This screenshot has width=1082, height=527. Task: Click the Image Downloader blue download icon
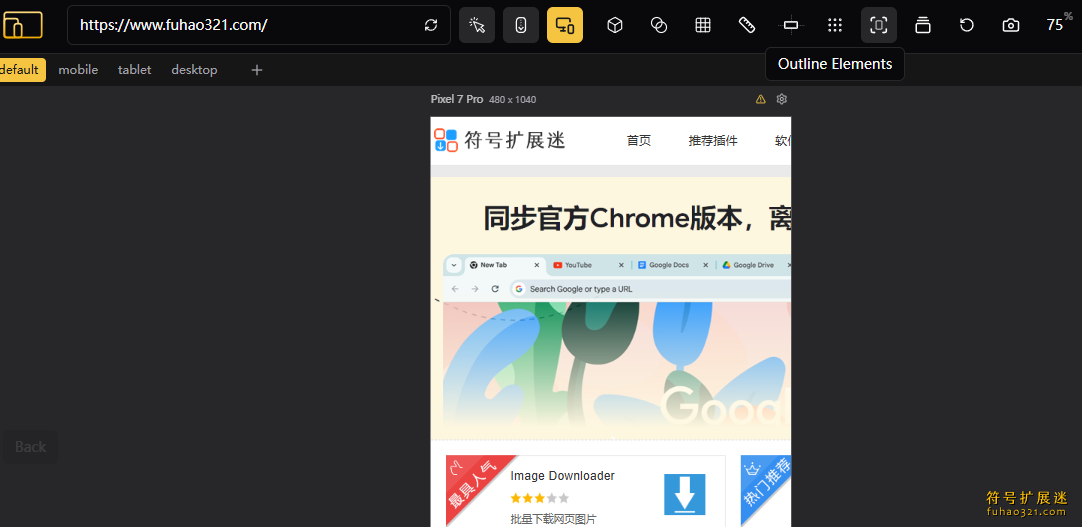(685, 494)
